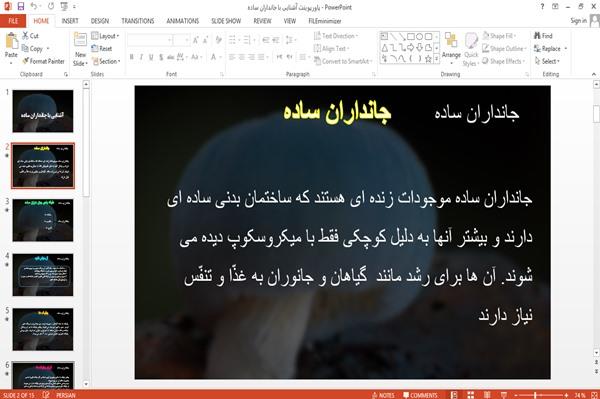The image size is (600, 399).
Task: Click the zoom slider in the status bar
Action: (541, 395)
